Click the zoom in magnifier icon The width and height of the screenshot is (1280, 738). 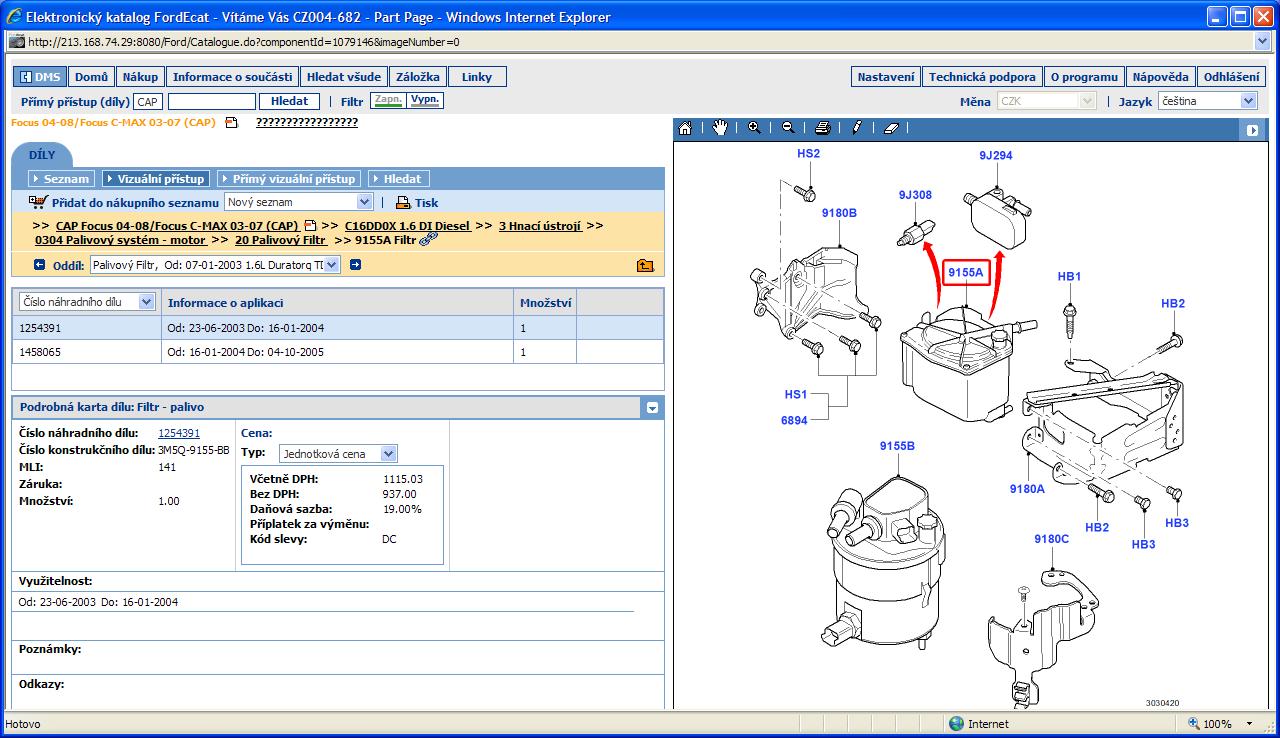tap(754, 128)
